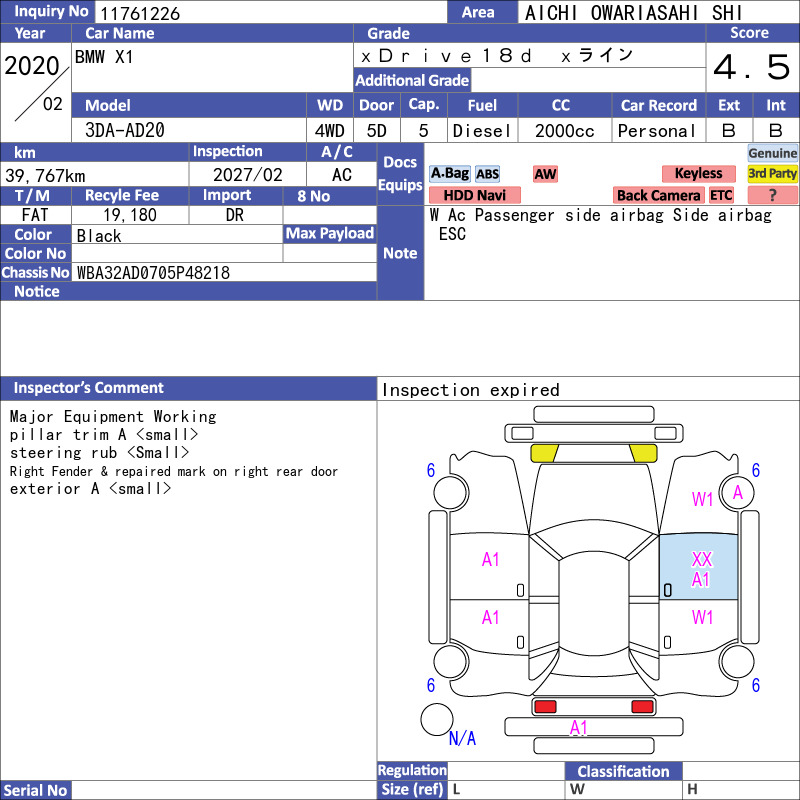This screenshot has width=800, height=800.
Task: Select the HDD Navi badge
Action: click(474, 195)
